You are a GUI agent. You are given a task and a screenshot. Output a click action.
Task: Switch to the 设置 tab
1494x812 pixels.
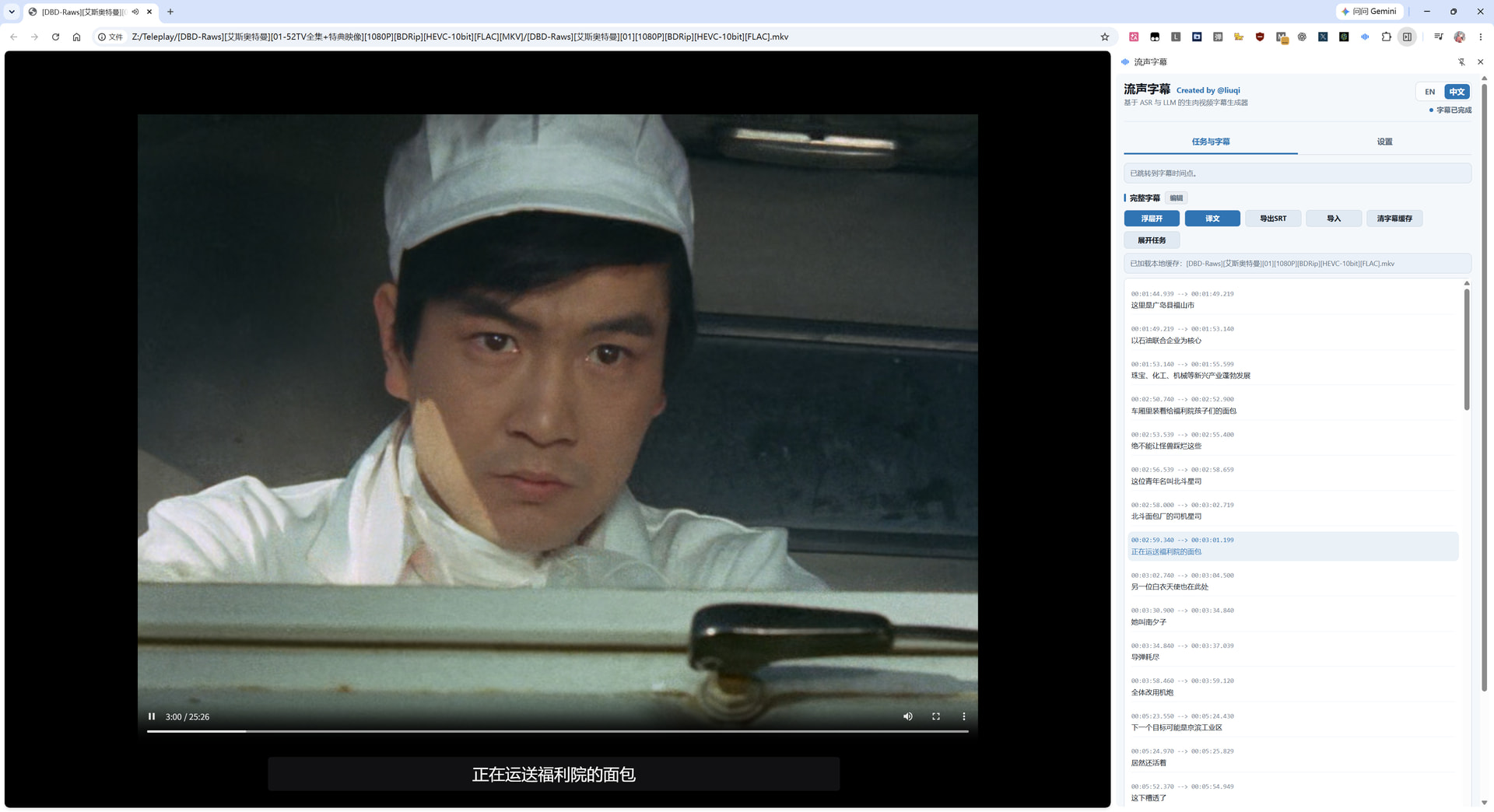[x=1384, y=142]
